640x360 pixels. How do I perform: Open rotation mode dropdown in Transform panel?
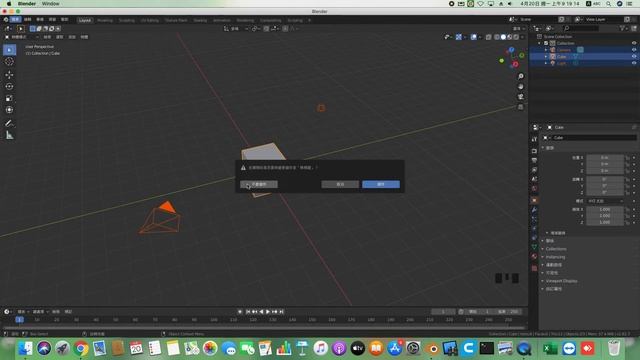point(605,201)
